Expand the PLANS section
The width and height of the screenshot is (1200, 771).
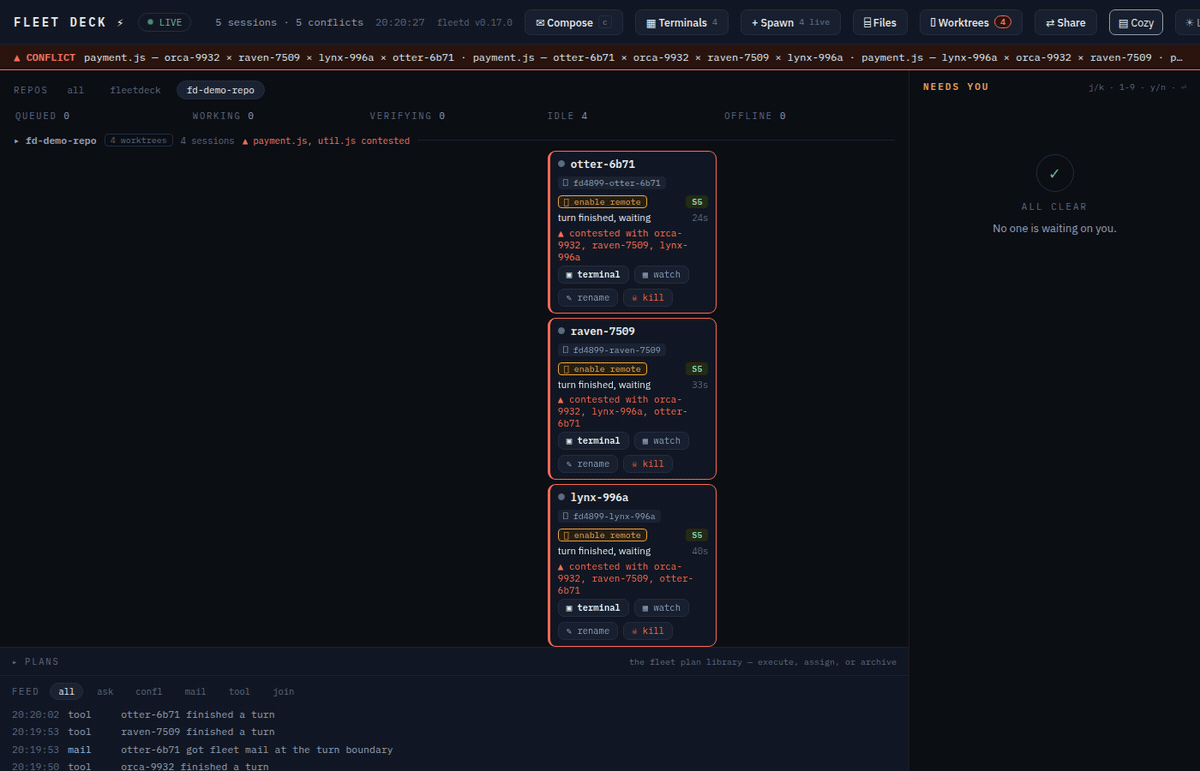36,662
